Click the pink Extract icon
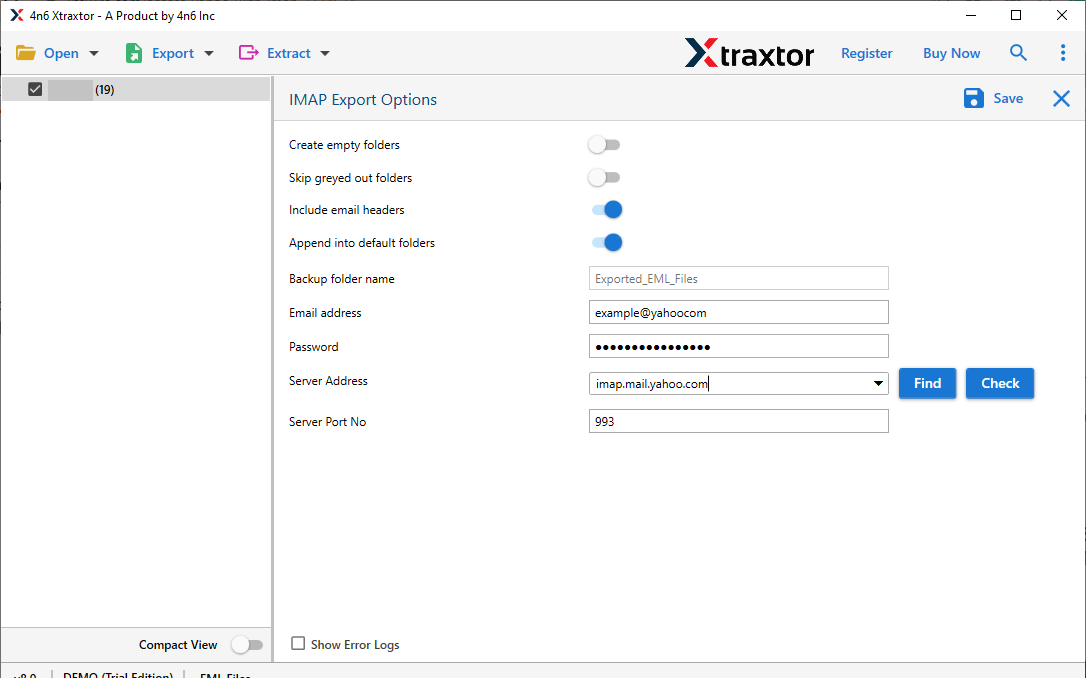This screenshot has height=678, width=1086. click(248, 53)
